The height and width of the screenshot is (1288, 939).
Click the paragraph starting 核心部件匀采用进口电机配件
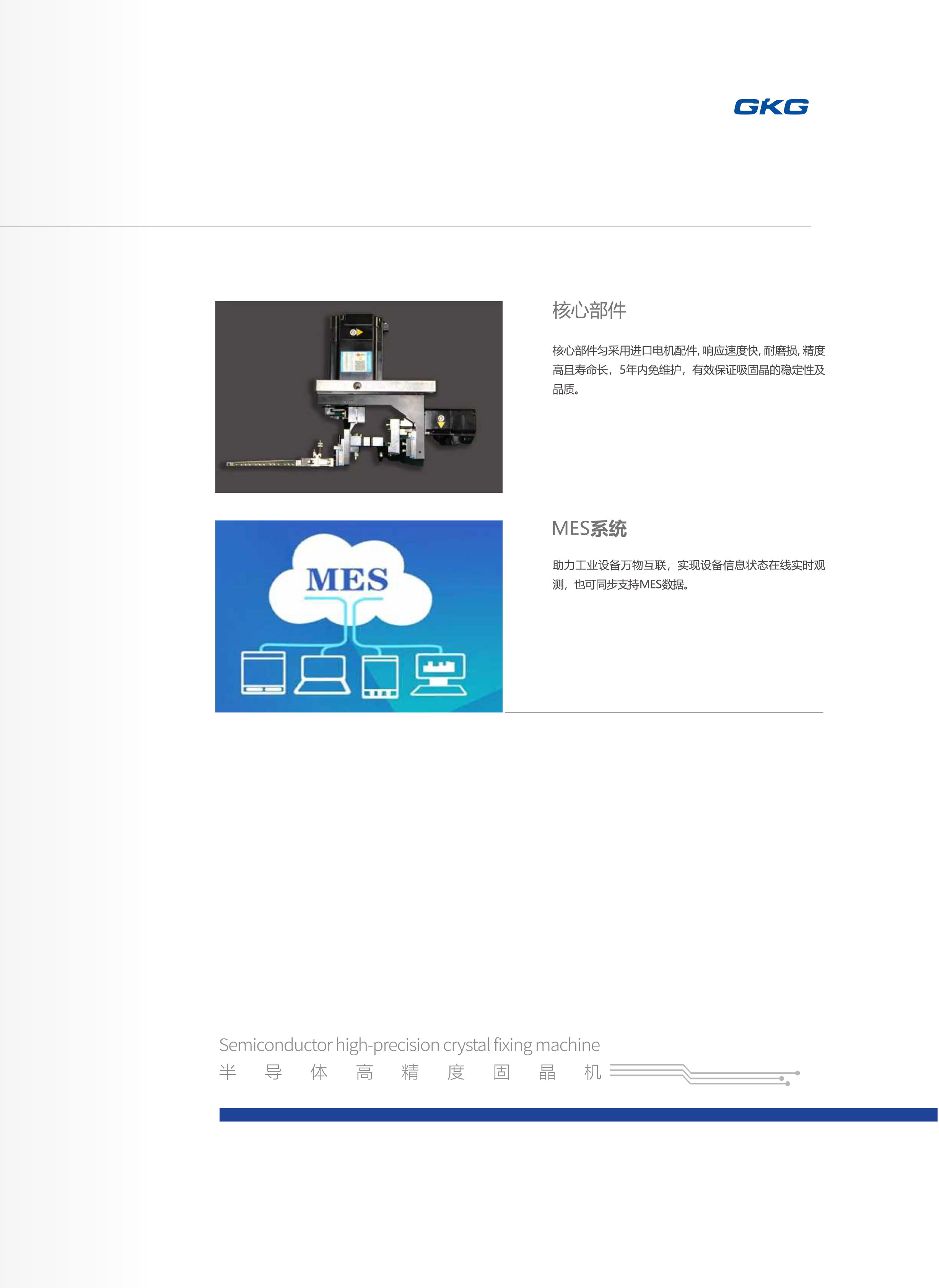[688, 370]
